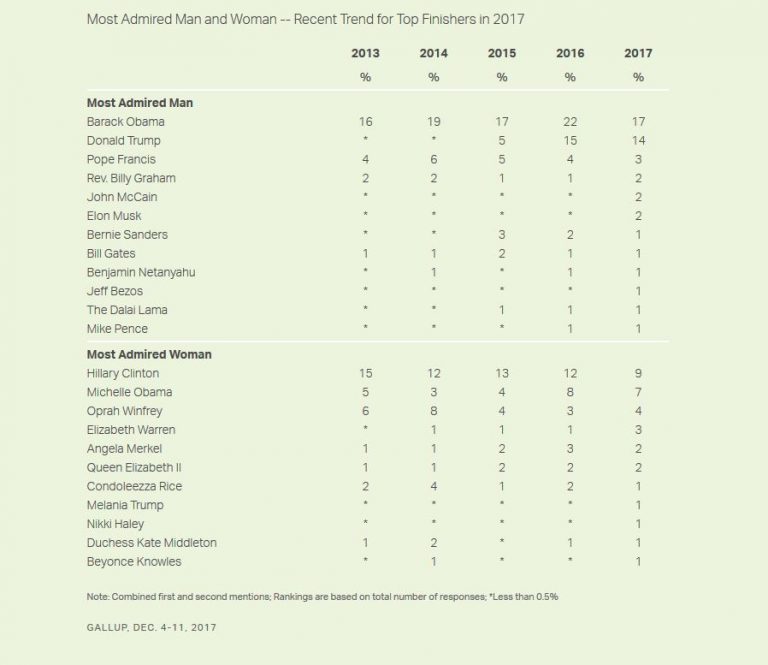Click the Jeff Bezos row label
Viewport: 768px width, 665px height.
tap(115, 291)
